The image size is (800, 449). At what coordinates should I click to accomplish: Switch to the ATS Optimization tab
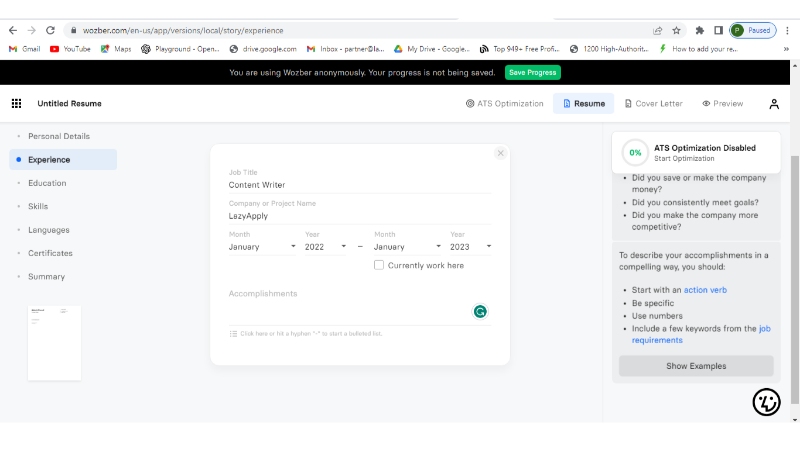[505, 103]
